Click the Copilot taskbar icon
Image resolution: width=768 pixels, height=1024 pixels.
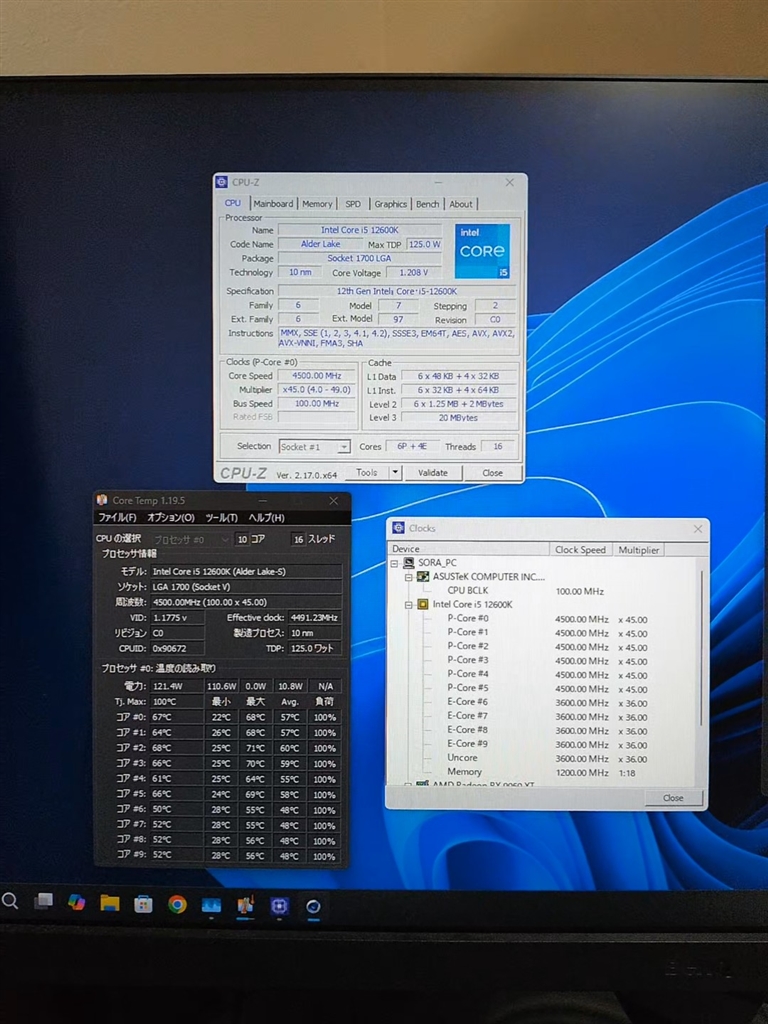coord(76,902)
